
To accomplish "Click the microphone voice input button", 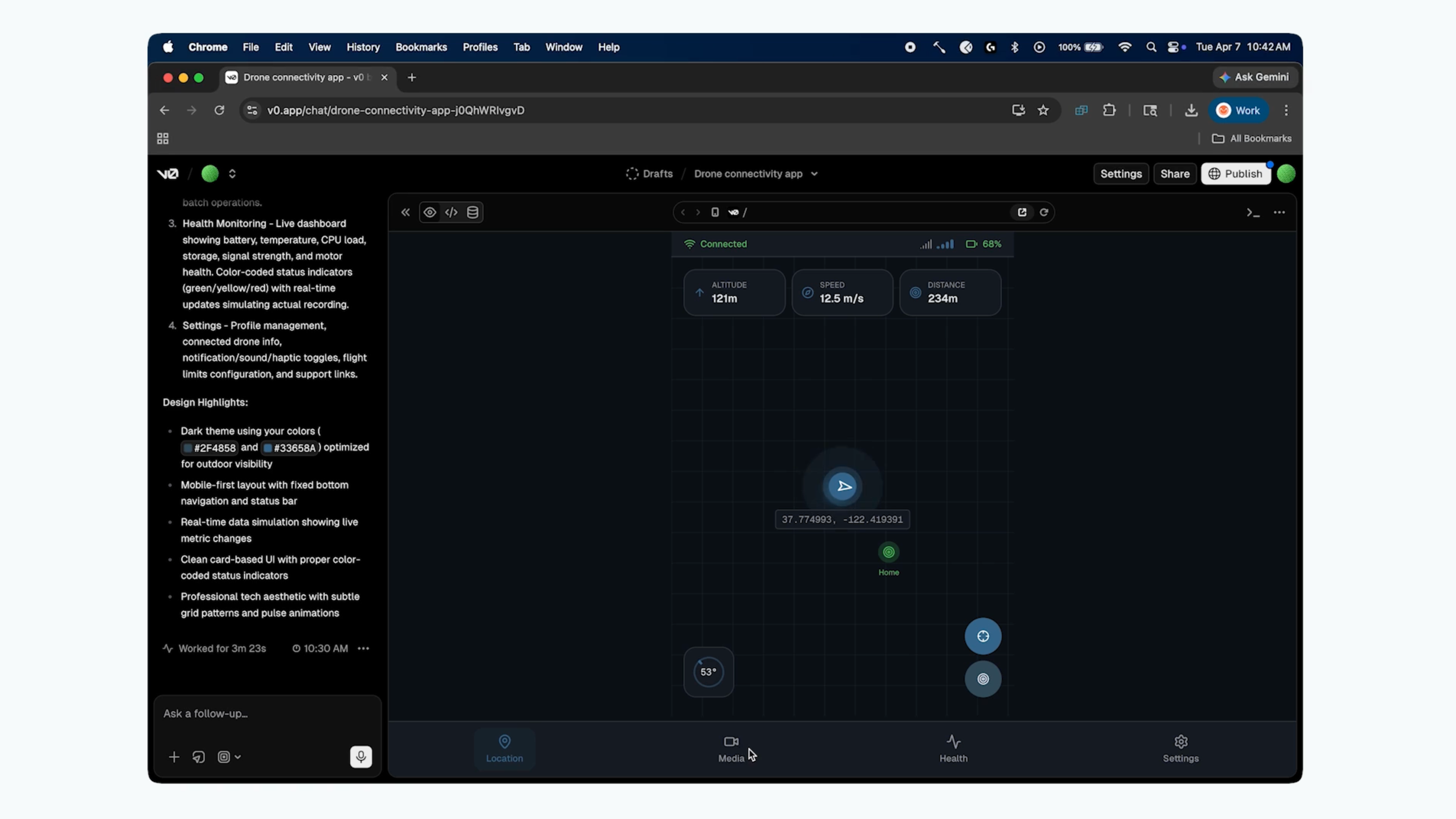I will 361,756.
